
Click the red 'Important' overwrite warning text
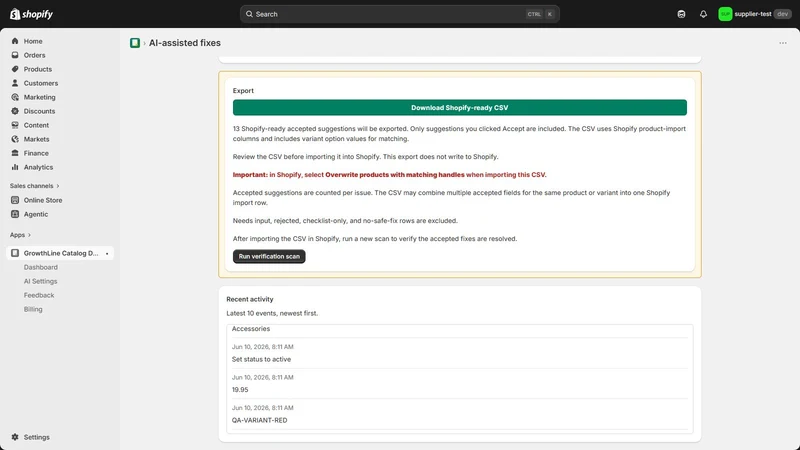pyautogui.click(x=389, y=174)
